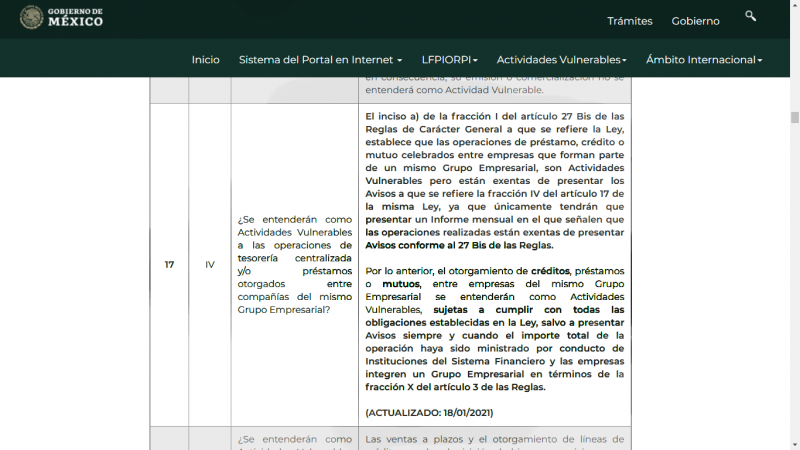The height and width of the screenshot is (450, 800).
Task: Open the Actividades Vulnerables dropdown
Action: (561, 60)
